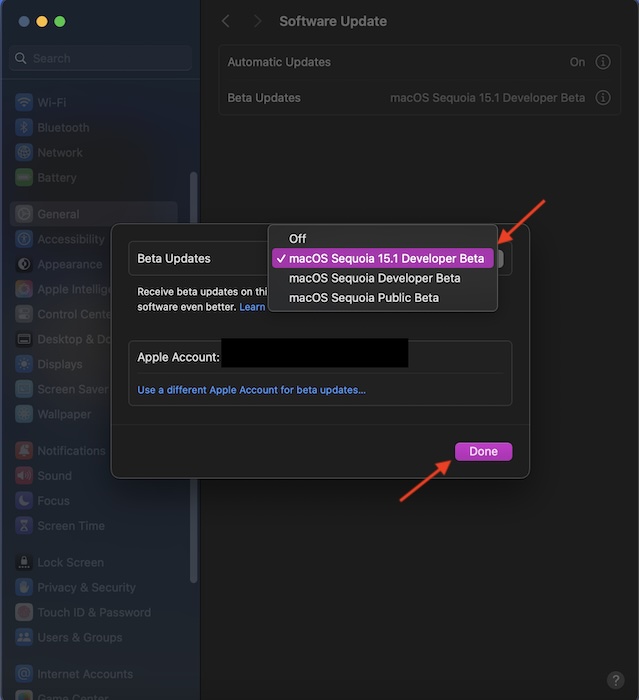This screenshot has height=700, width=639.
Task: Click the Software Update title
Action: (x=333, y=21)
